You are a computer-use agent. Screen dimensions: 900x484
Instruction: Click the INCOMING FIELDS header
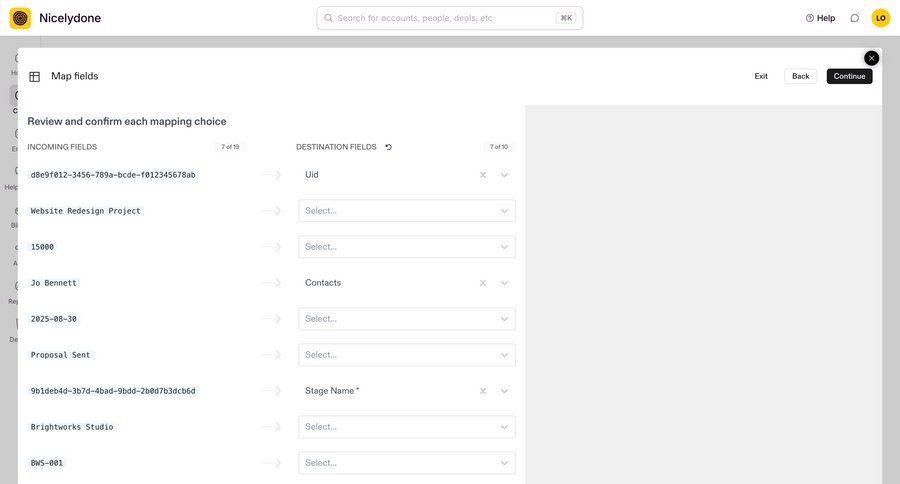tap(62, 147)
